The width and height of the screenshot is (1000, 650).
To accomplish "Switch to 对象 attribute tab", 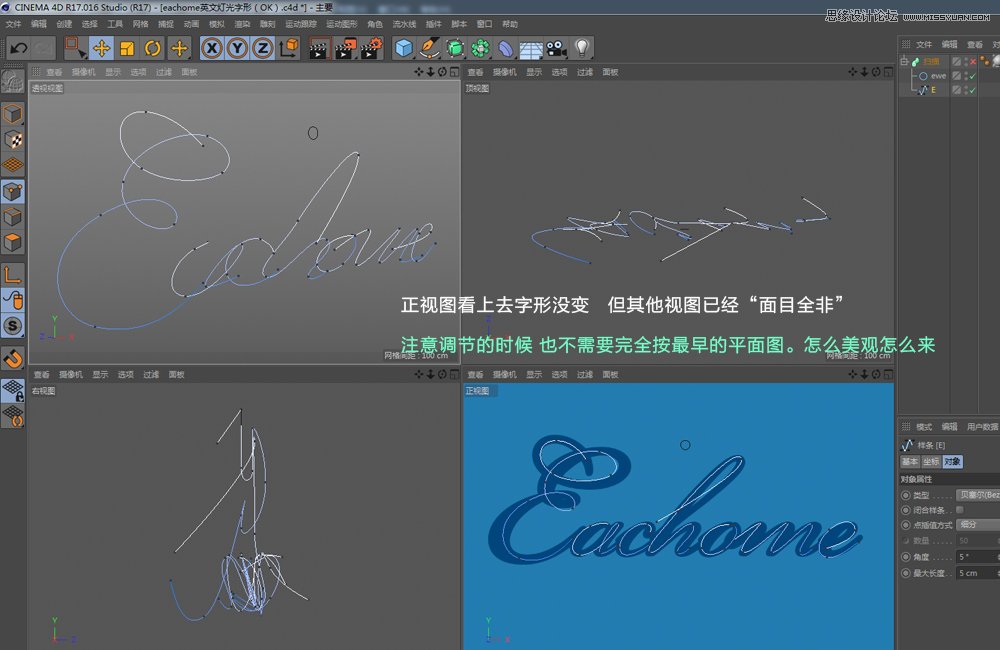I will tap(952, 461).
